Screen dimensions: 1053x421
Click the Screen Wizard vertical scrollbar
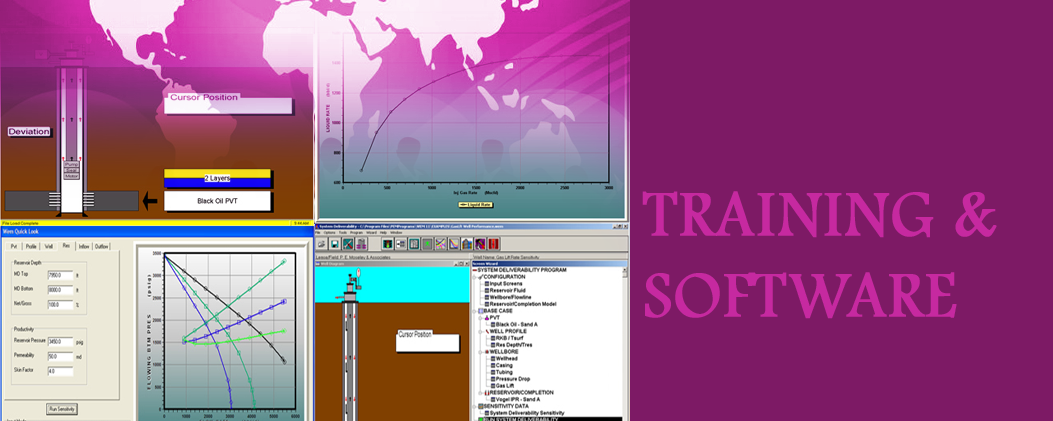[x=625, y=342]
